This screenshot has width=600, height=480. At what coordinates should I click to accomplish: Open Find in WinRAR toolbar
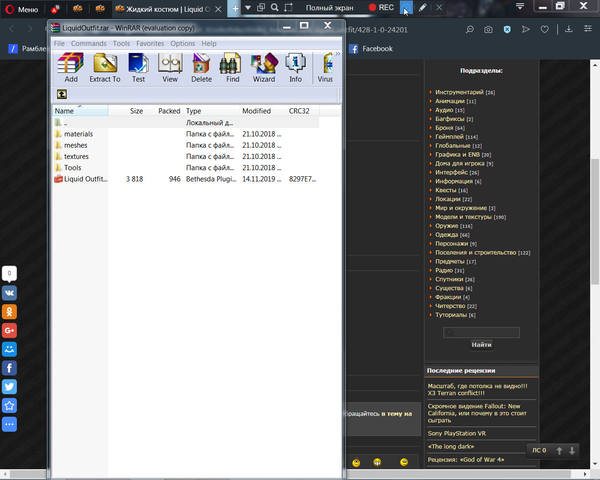coord(232,68)
